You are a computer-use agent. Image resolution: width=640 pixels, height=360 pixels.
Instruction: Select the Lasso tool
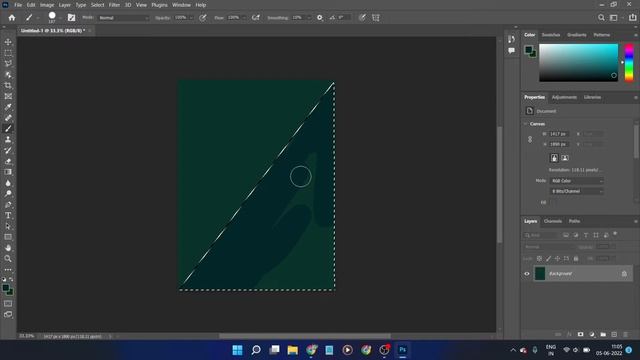[x=8, y=64]
